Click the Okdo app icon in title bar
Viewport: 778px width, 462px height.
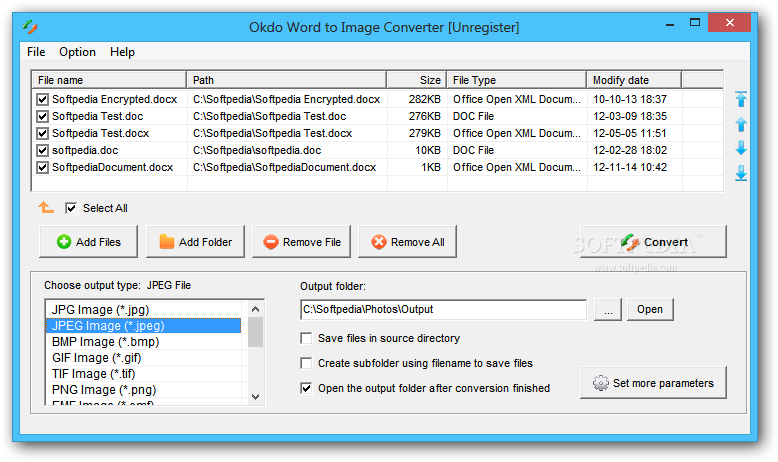click(30, 27)
